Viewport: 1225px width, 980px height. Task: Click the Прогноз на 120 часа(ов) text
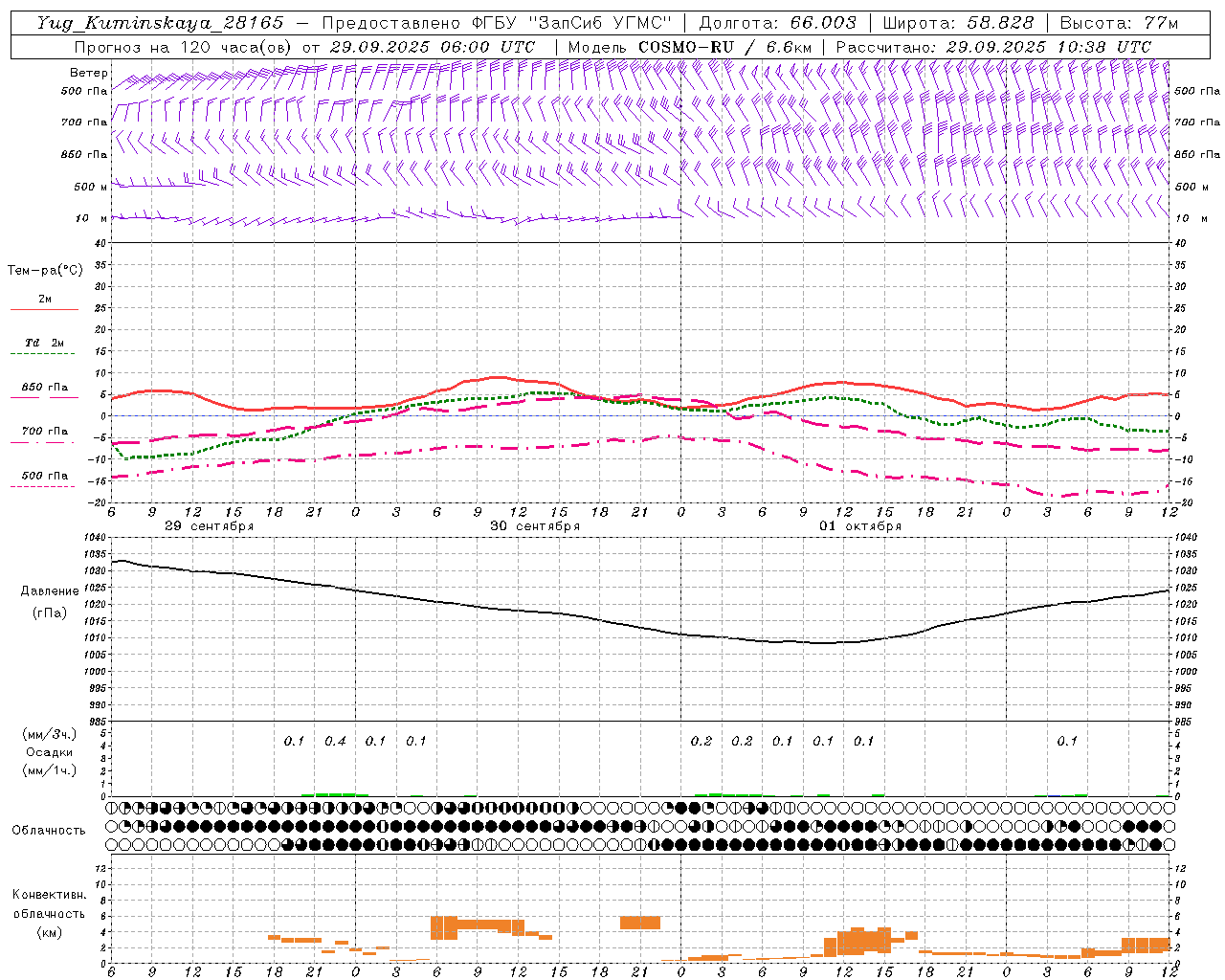185,47
